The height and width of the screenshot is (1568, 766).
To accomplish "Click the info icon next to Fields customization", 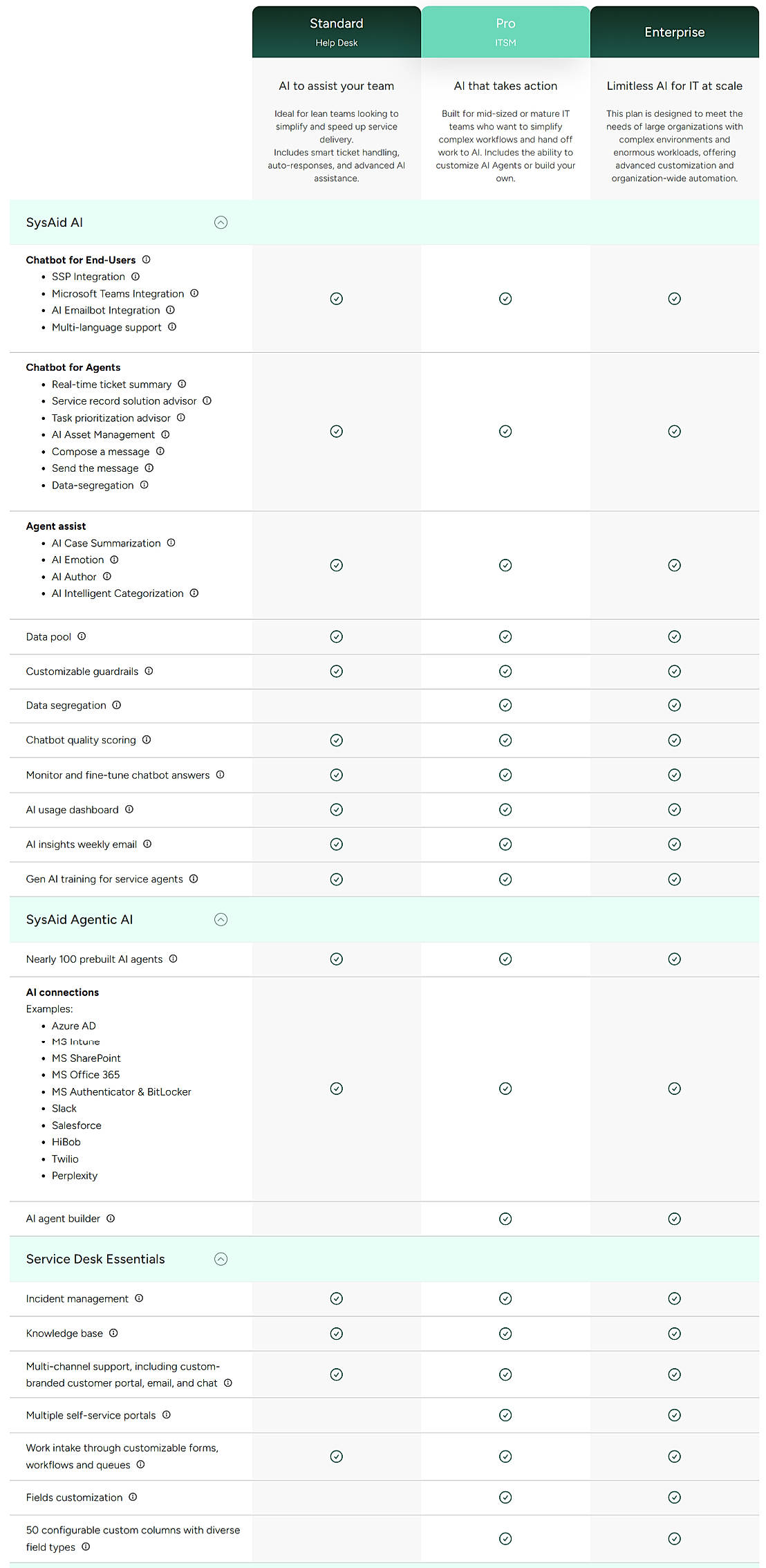I will click(132, 1497).
